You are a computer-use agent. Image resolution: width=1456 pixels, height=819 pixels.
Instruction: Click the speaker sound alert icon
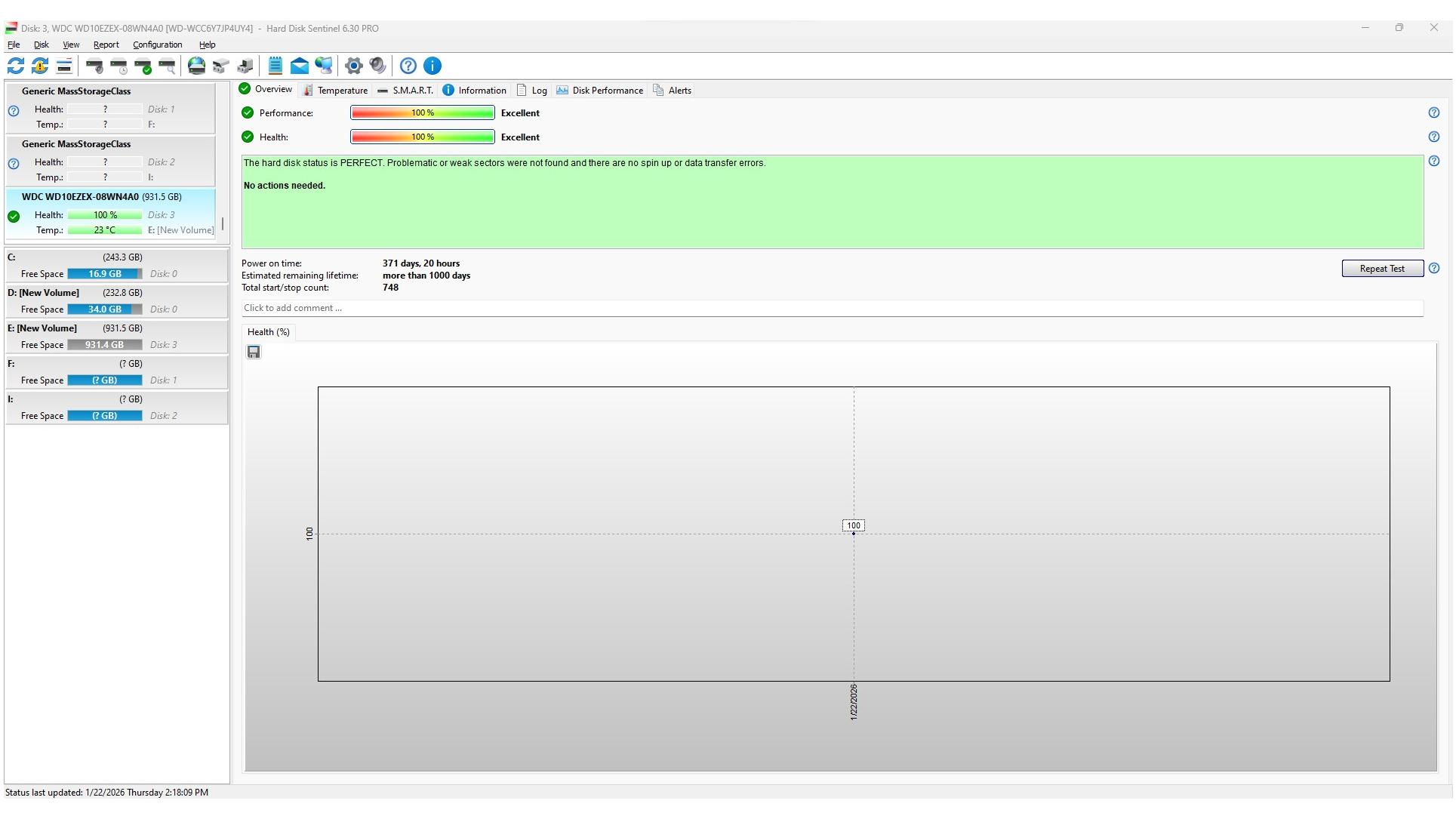tap(378, 66)
